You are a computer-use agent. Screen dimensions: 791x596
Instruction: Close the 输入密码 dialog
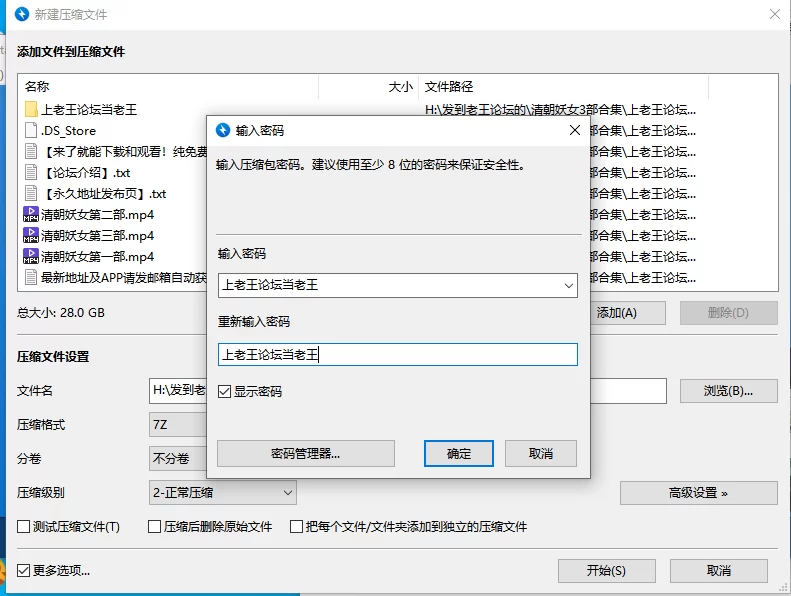coord(575,130)
